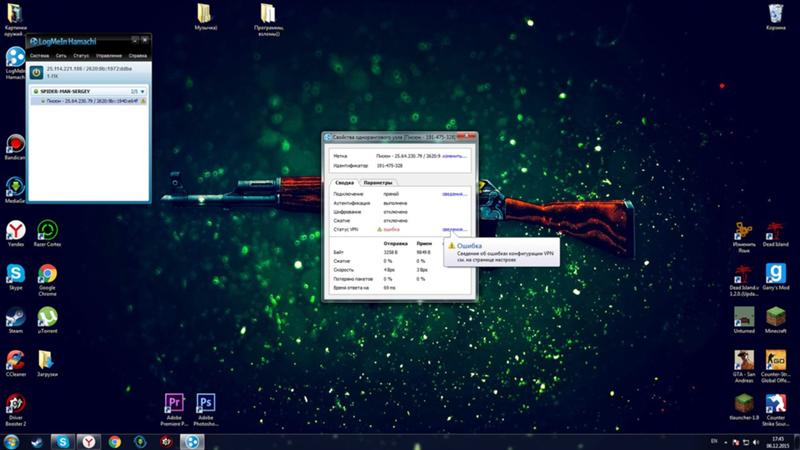Open the Система menu in Hamachi
The image size is (800, 450).
(39, 56)
